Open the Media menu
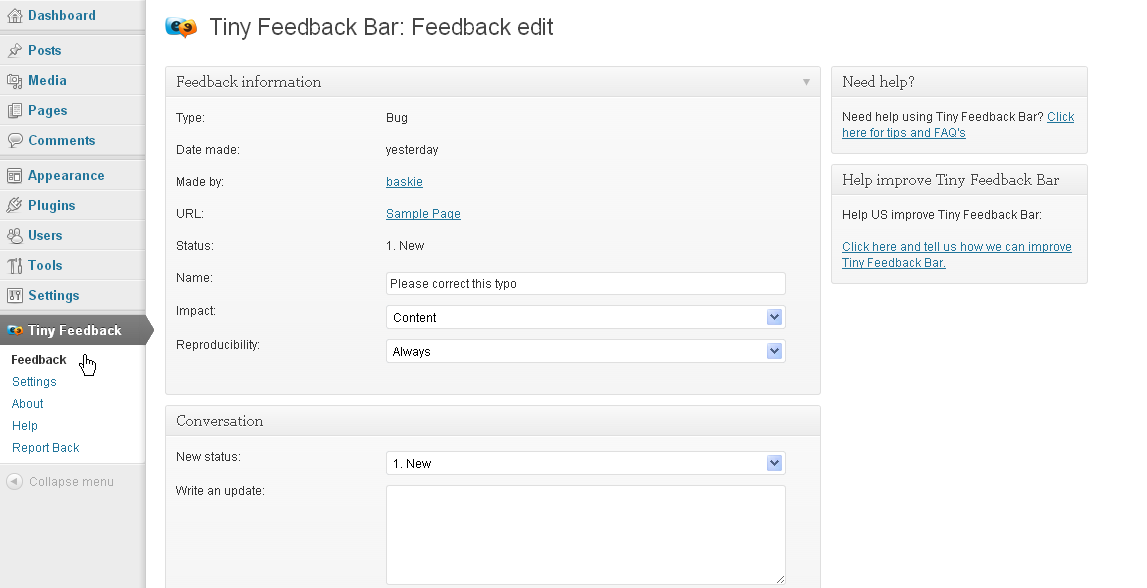The height and width of the screenshot is (588, 1147). pyautogui.click(x=48, y=80)
